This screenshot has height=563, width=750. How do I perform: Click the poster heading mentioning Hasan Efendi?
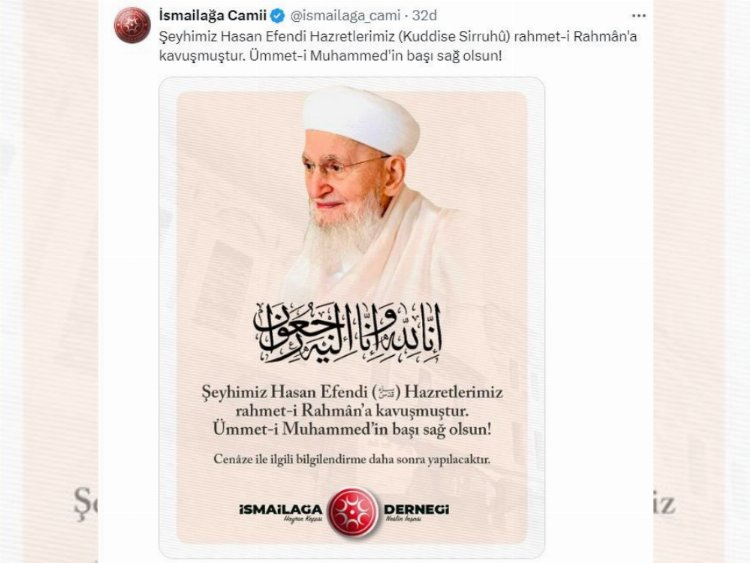click(352, 392)
